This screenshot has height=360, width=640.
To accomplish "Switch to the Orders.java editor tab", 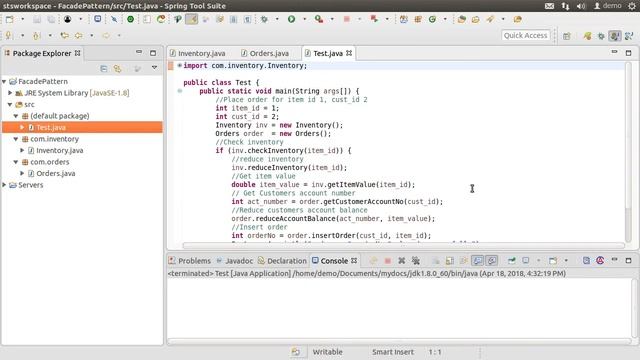I will coord(265,53).
